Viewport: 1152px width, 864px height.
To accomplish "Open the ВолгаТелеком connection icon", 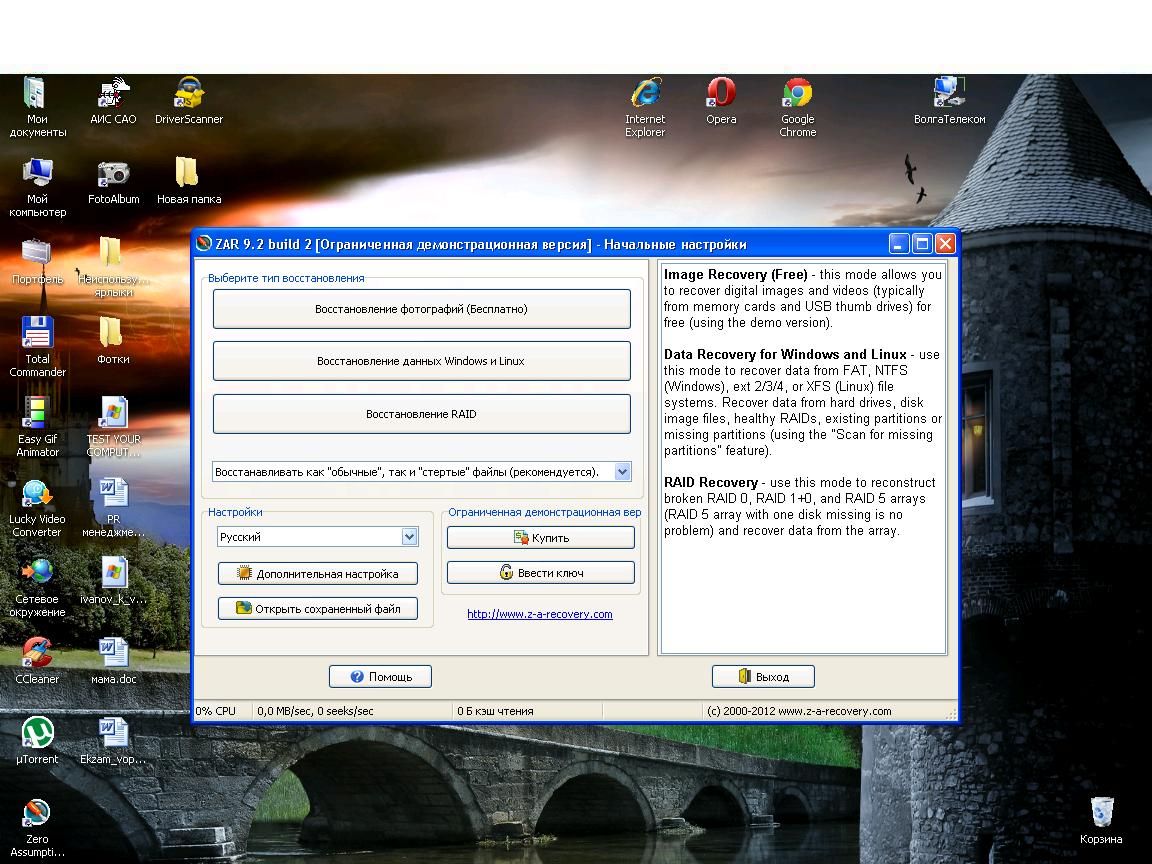I will tap(949, 101).
